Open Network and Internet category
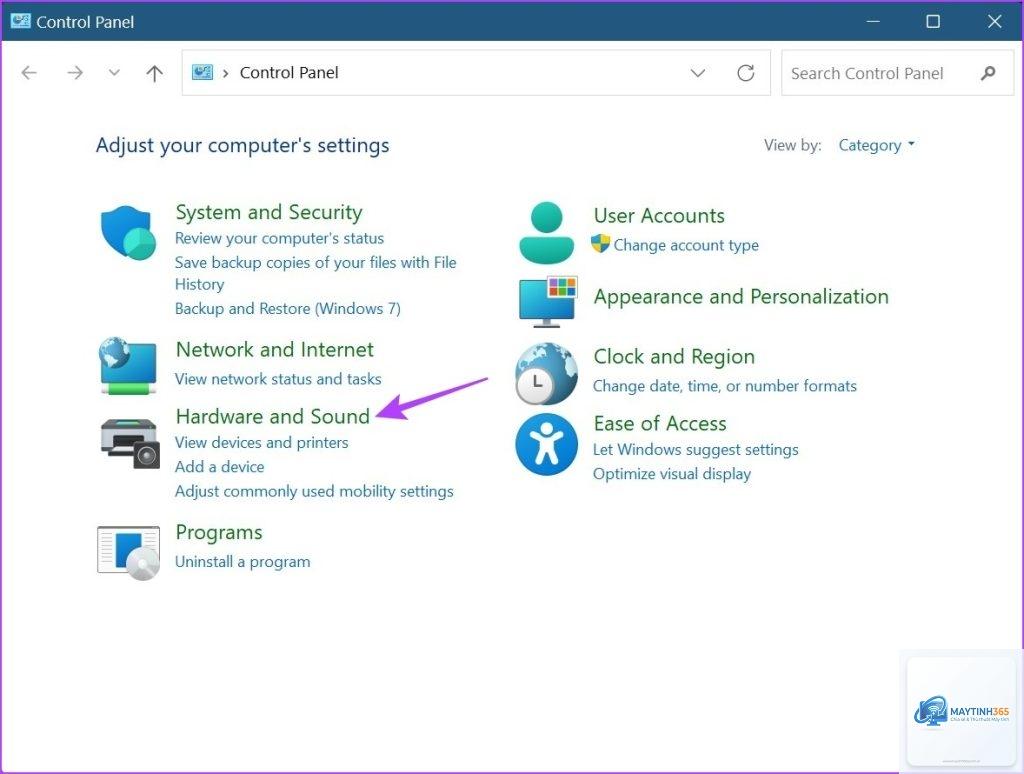 (274, 349)
